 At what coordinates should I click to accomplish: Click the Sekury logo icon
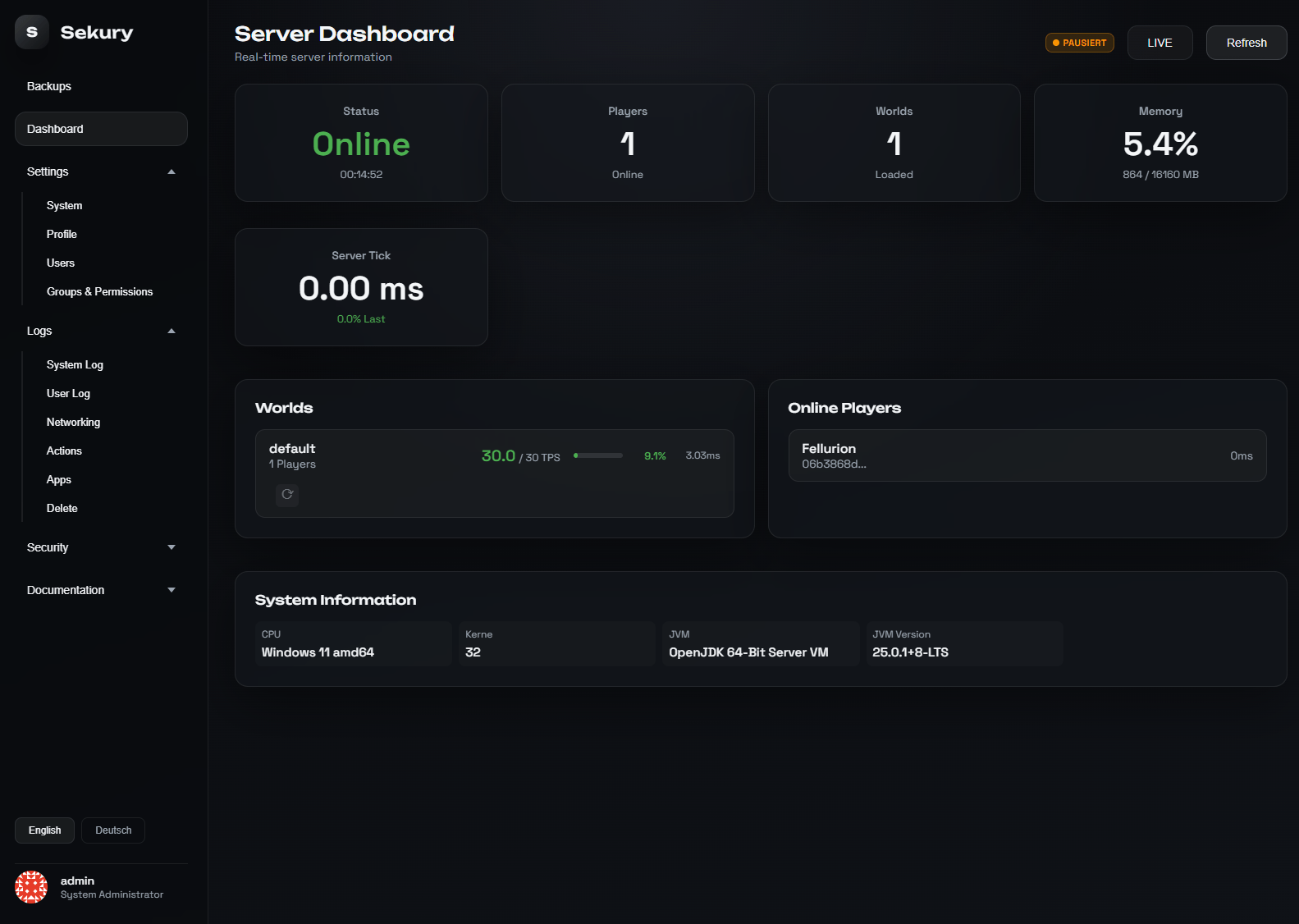tap(32, 32)
